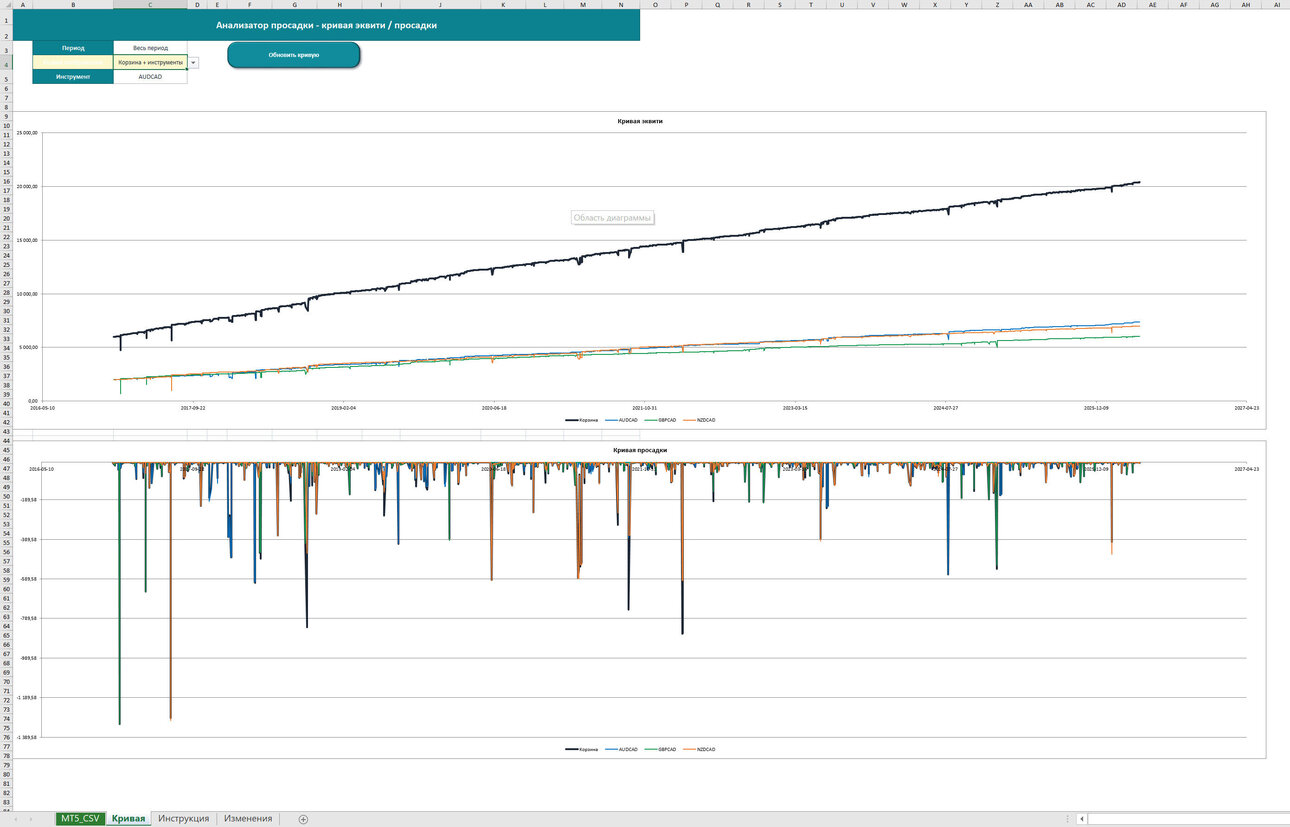Click the '20 000,00' axis label
Viewport: 1290px width, 827px height.
click(x=27, y=186)
